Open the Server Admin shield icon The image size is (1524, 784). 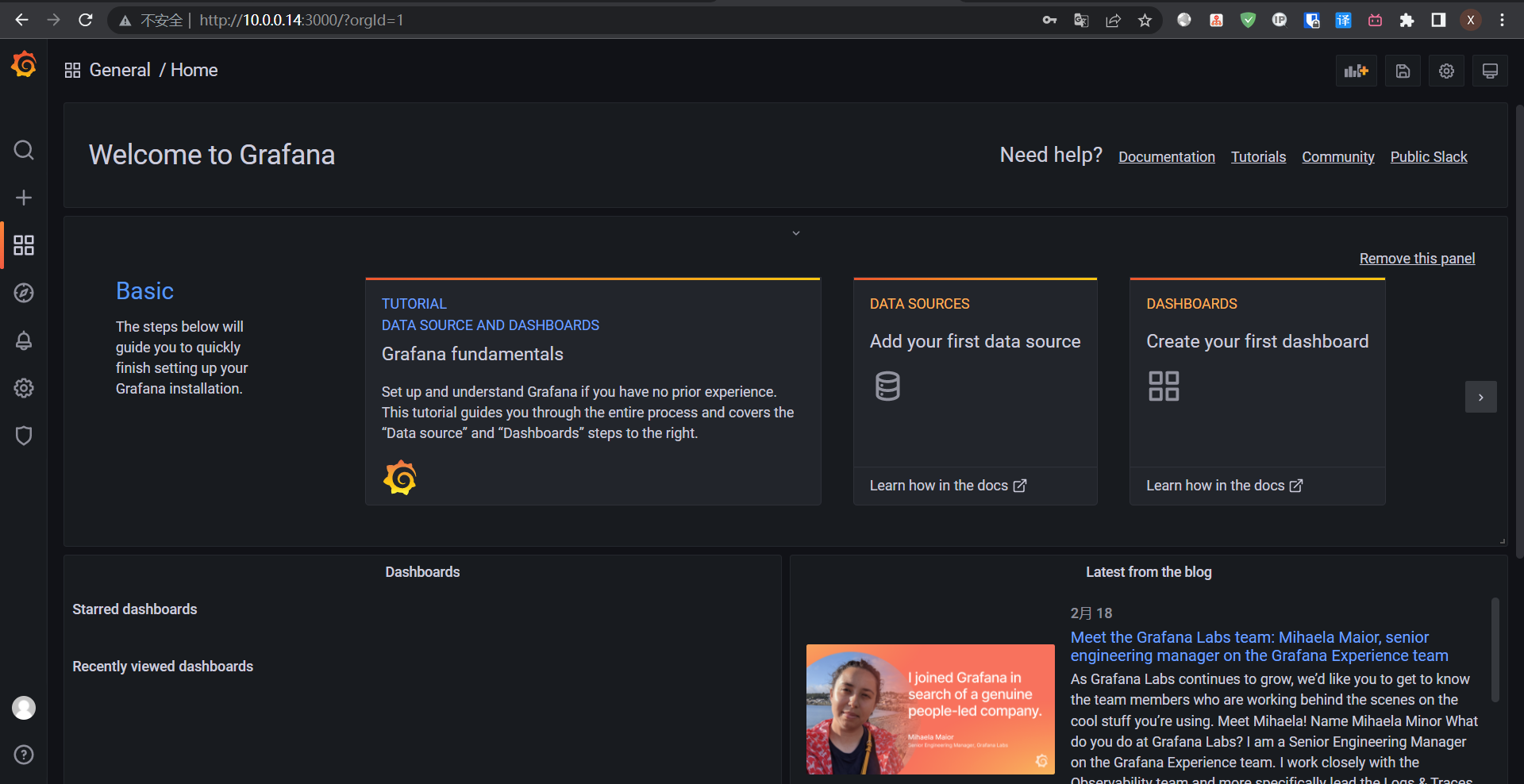(x=24, y=436)
